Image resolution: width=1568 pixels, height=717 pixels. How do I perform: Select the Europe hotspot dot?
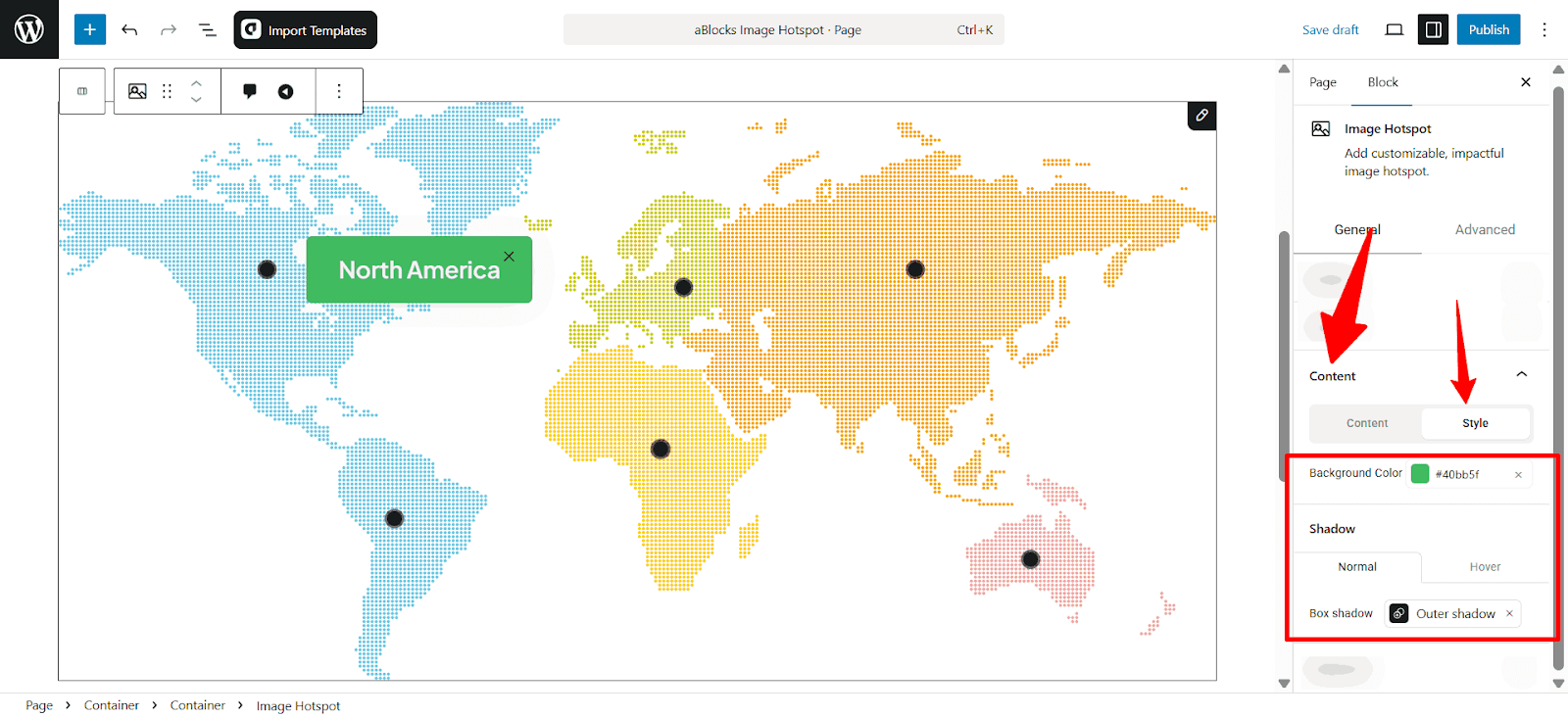pyautogui.click(x=684, y=287)
